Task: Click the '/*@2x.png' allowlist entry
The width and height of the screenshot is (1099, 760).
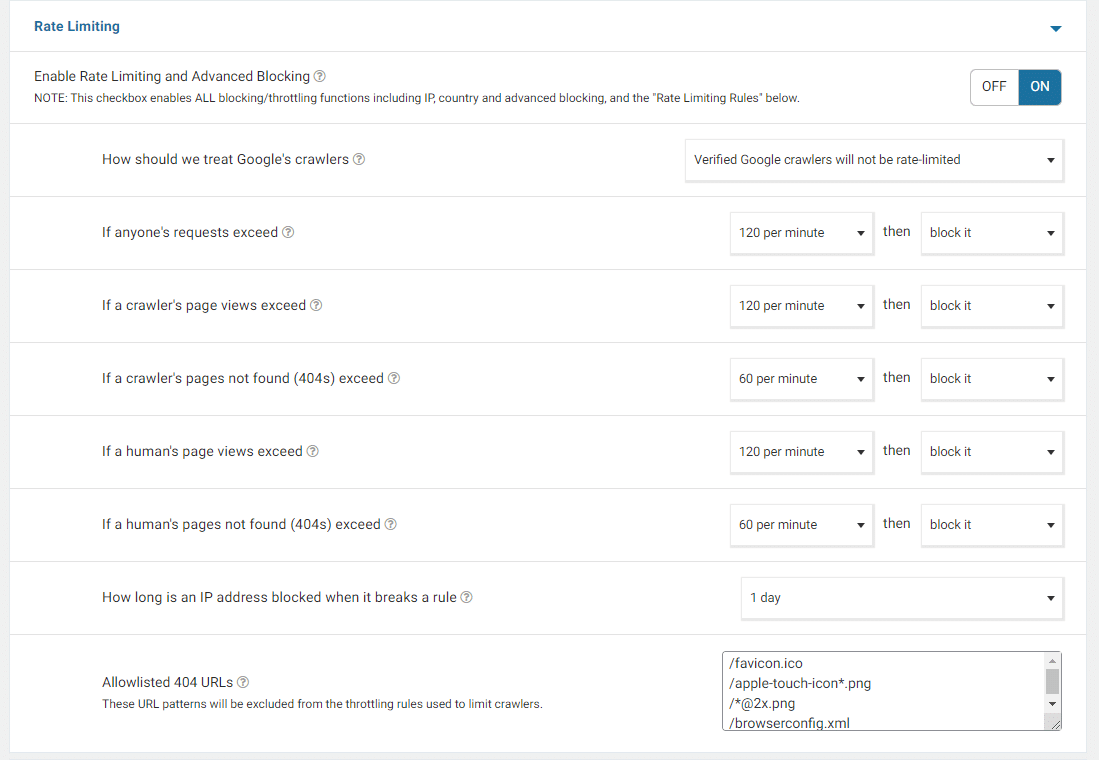Action: click(762, 703)
